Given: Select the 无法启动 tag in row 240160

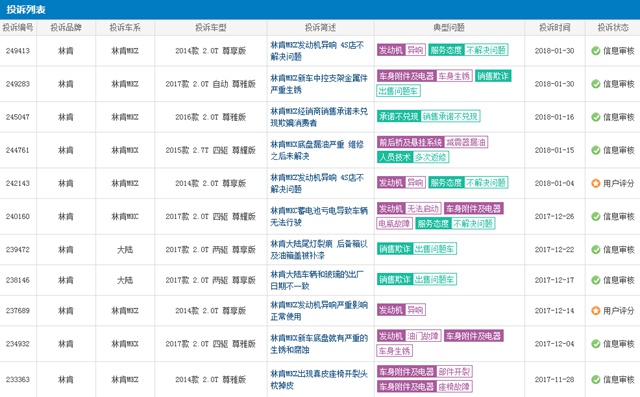Looking at the screenshot, I should click(422, 208).
